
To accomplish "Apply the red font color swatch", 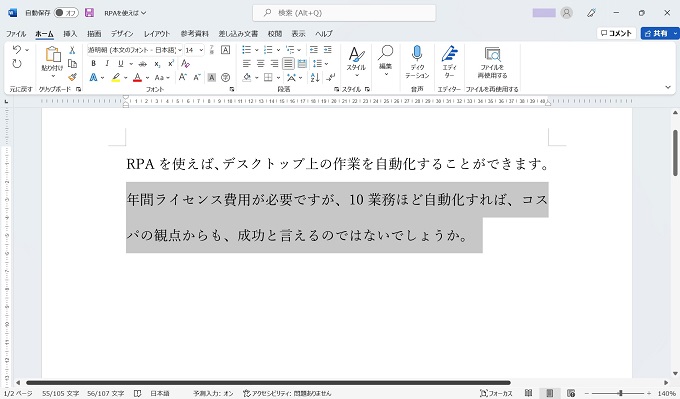I will (x=137, y=78).
